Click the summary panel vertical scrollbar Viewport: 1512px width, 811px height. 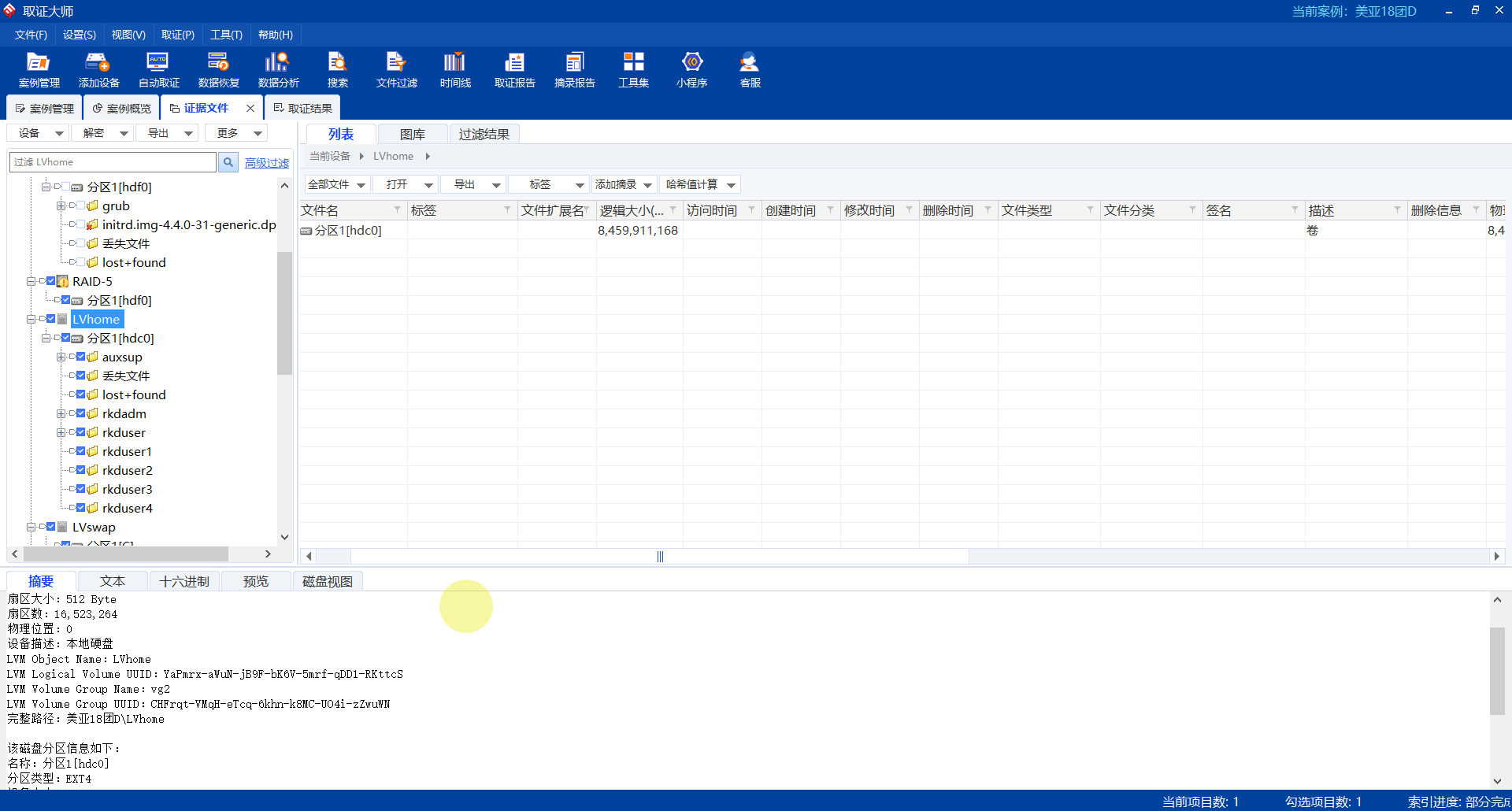click(1497, 670)
